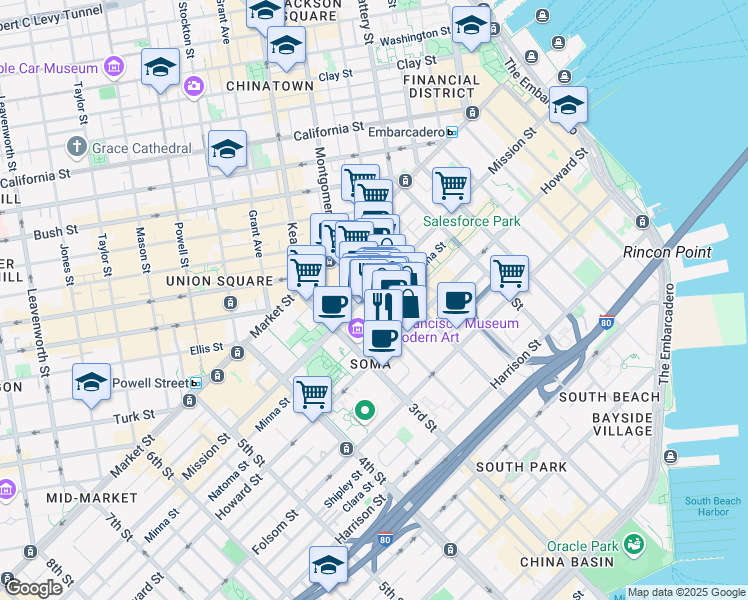Click graduation cap marker beside Powell Street station

92,385
